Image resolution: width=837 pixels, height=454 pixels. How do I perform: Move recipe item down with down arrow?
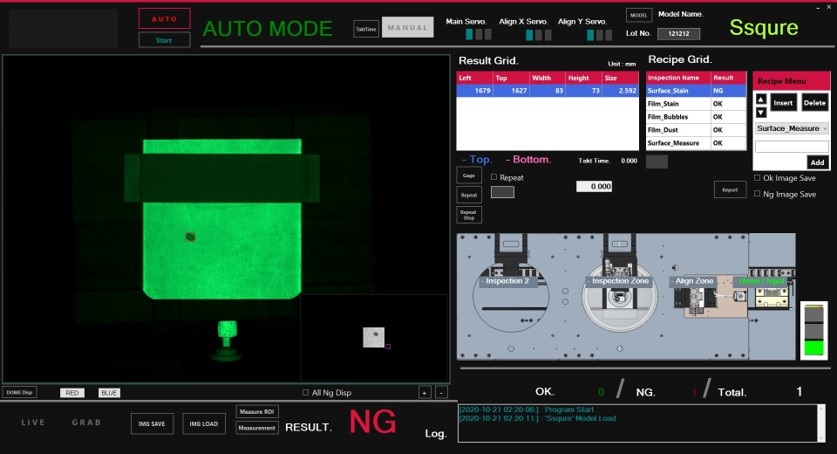(x=760, y=111)
